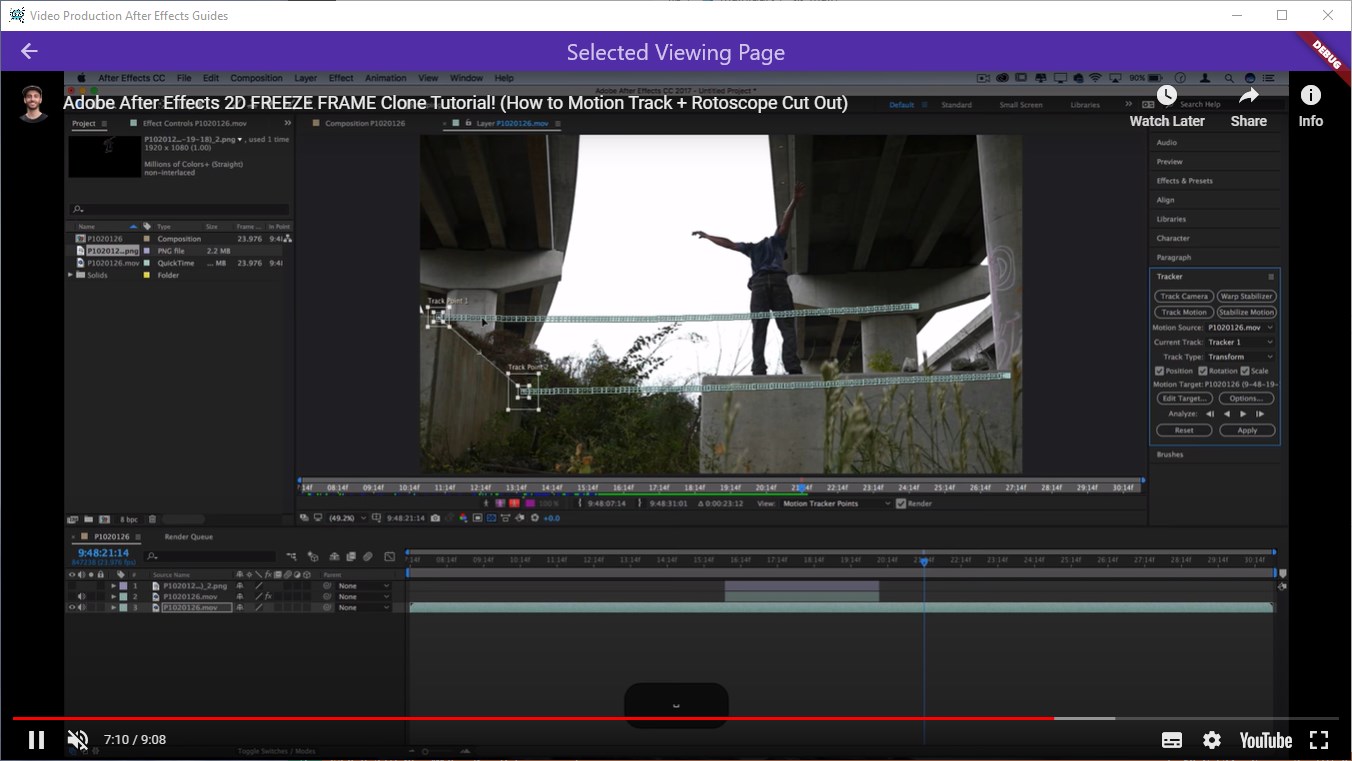Open the Current Track dropdown
Image resolution: width=1352 pixels, height=761 pixels.
(1240, 342)
